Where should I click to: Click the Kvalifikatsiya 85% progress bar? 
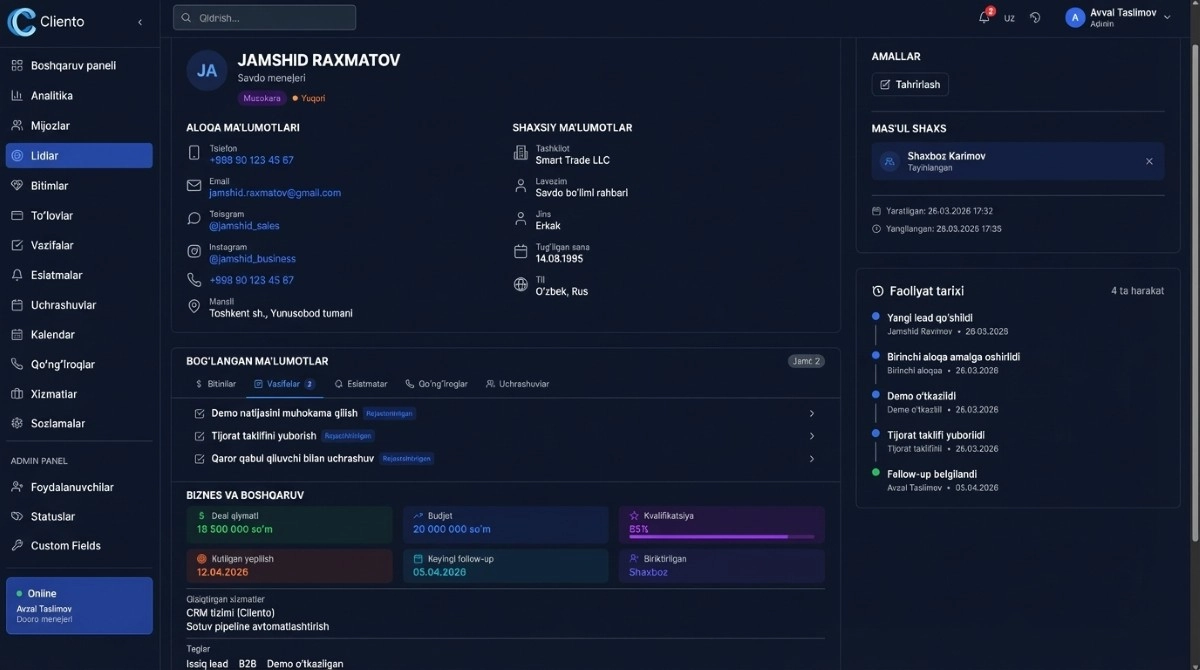[722, 535]
